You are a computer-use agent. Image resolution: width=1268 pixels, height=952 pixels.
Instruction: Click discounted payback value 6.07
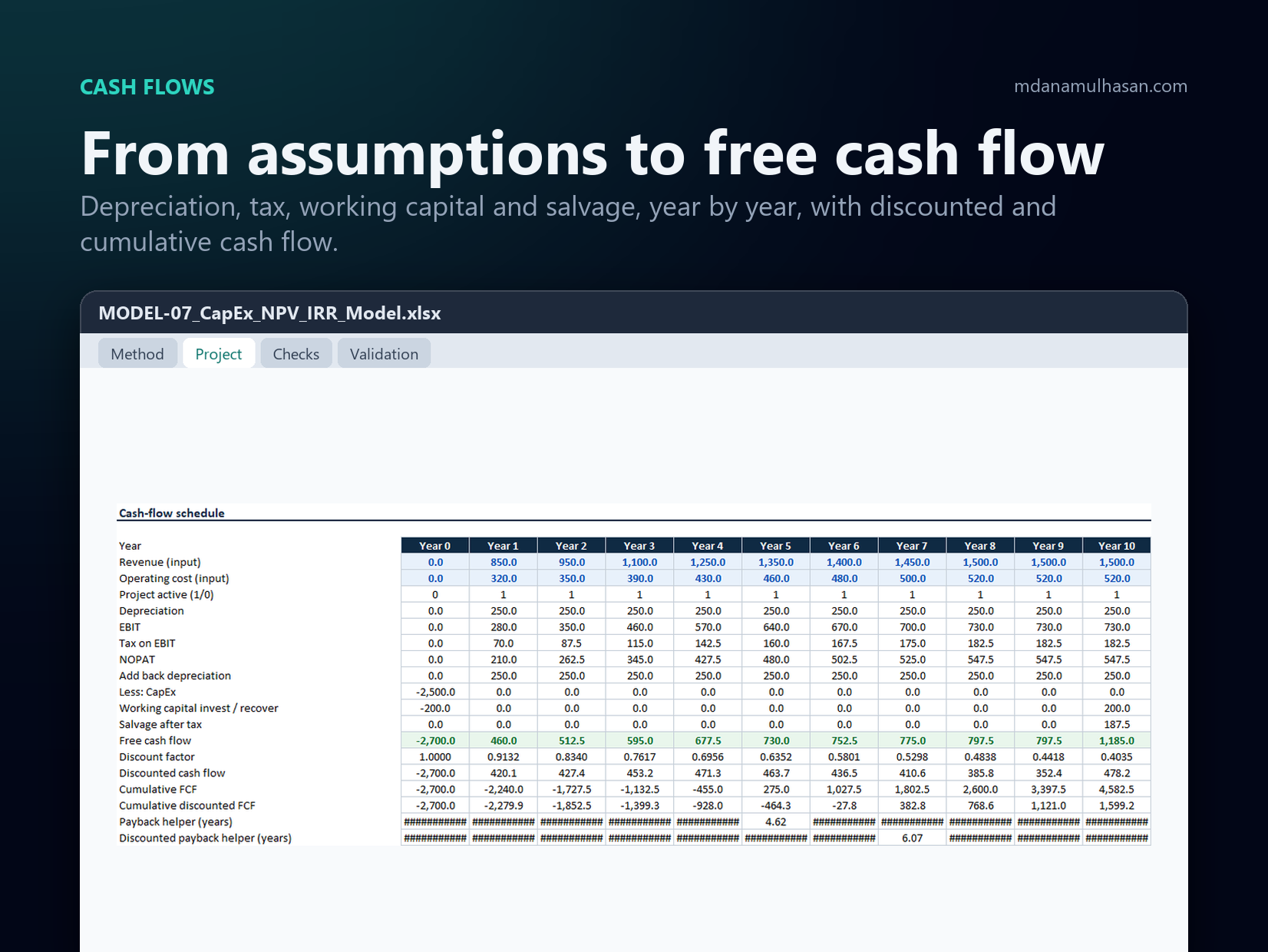pyautogui.click(x=913, y=838)
